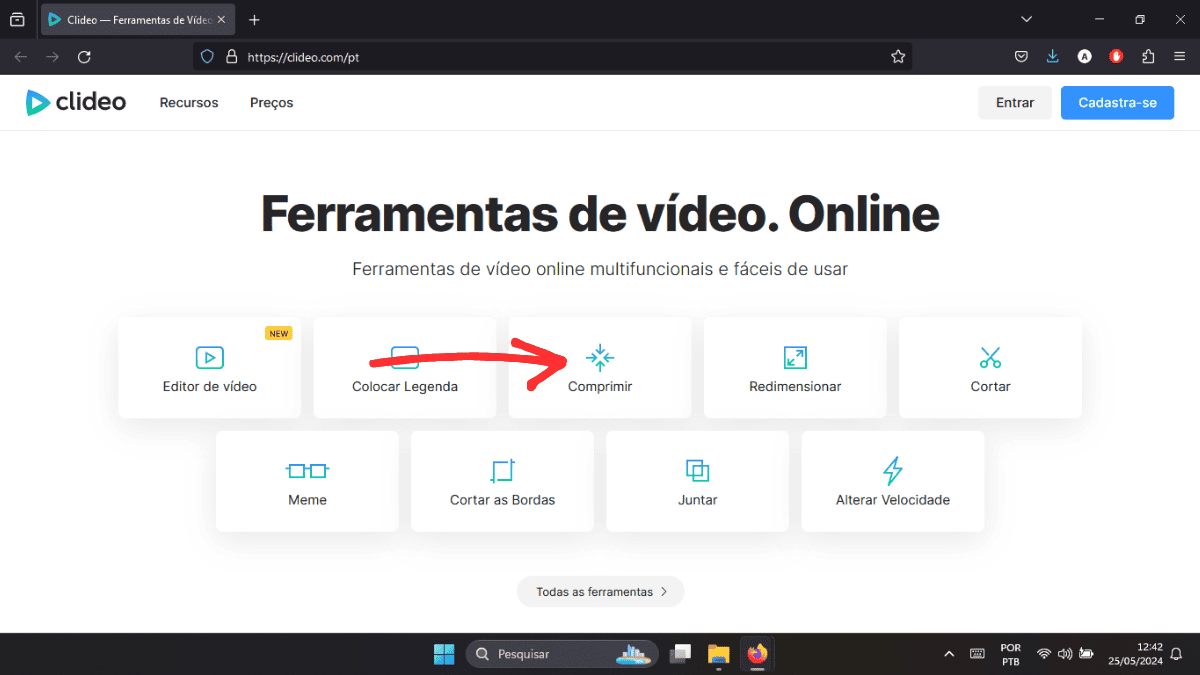Image resolution: width=1200 pixels, height=675 pixels.
Task: Click the Entrar button
Action: pyautogui.click(x=1014, y=102)
